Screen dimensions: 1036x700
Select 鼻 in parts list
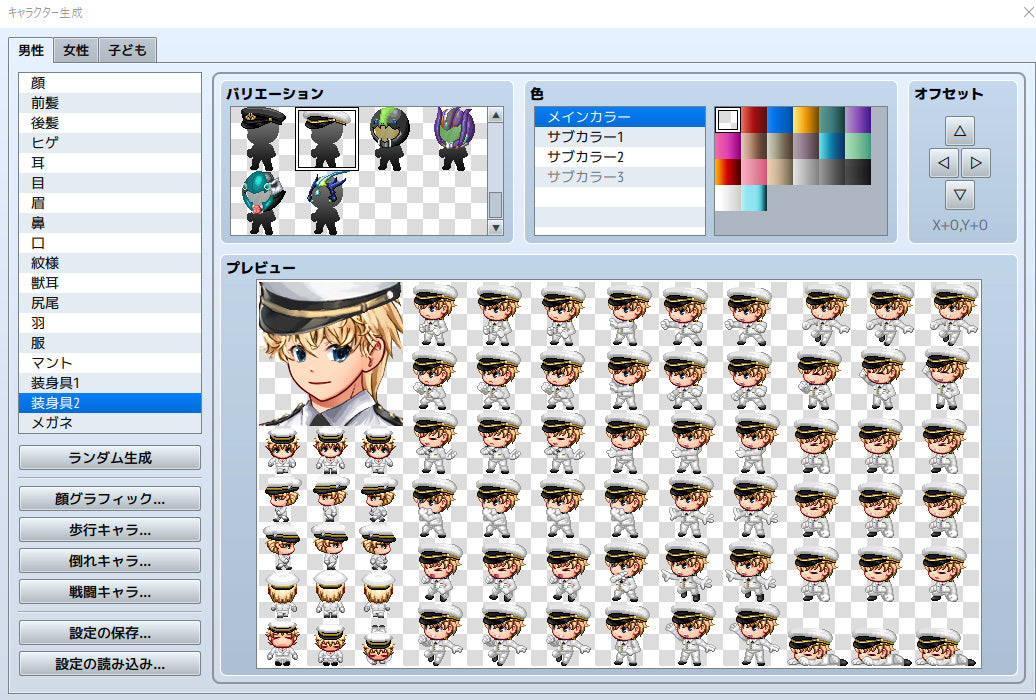(110, 222)
